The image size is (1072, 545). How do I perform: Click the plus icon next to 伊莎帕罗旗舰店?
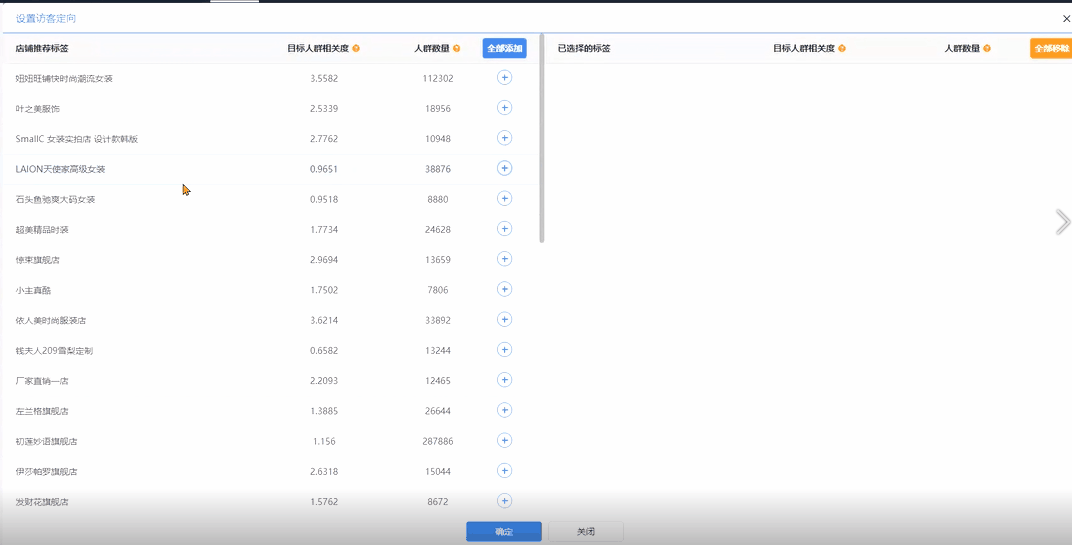(x=504, y=471)
